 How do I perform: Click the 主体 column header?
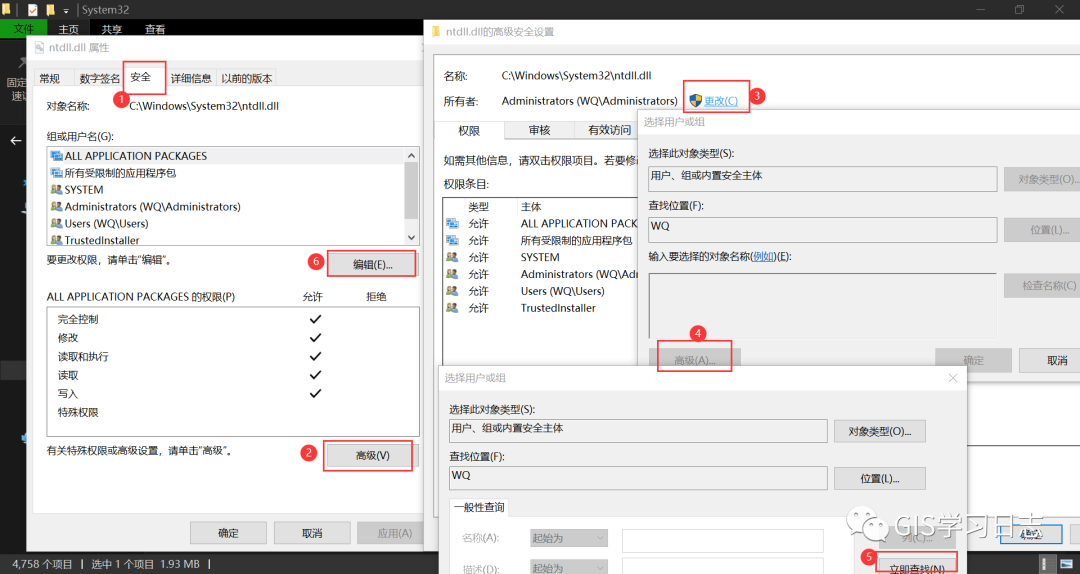(x=531, y=207)
